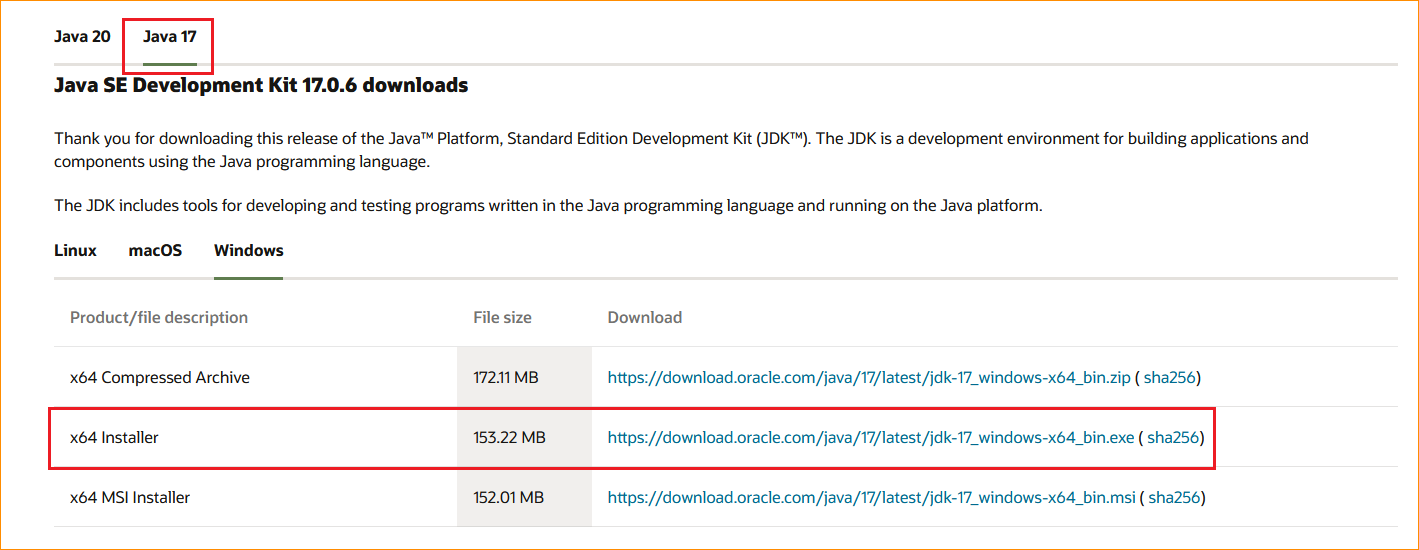Viewport: 1419px width, 550px height.
Task: Click the x64 MSI Installer description
Action: pos(130,498)
